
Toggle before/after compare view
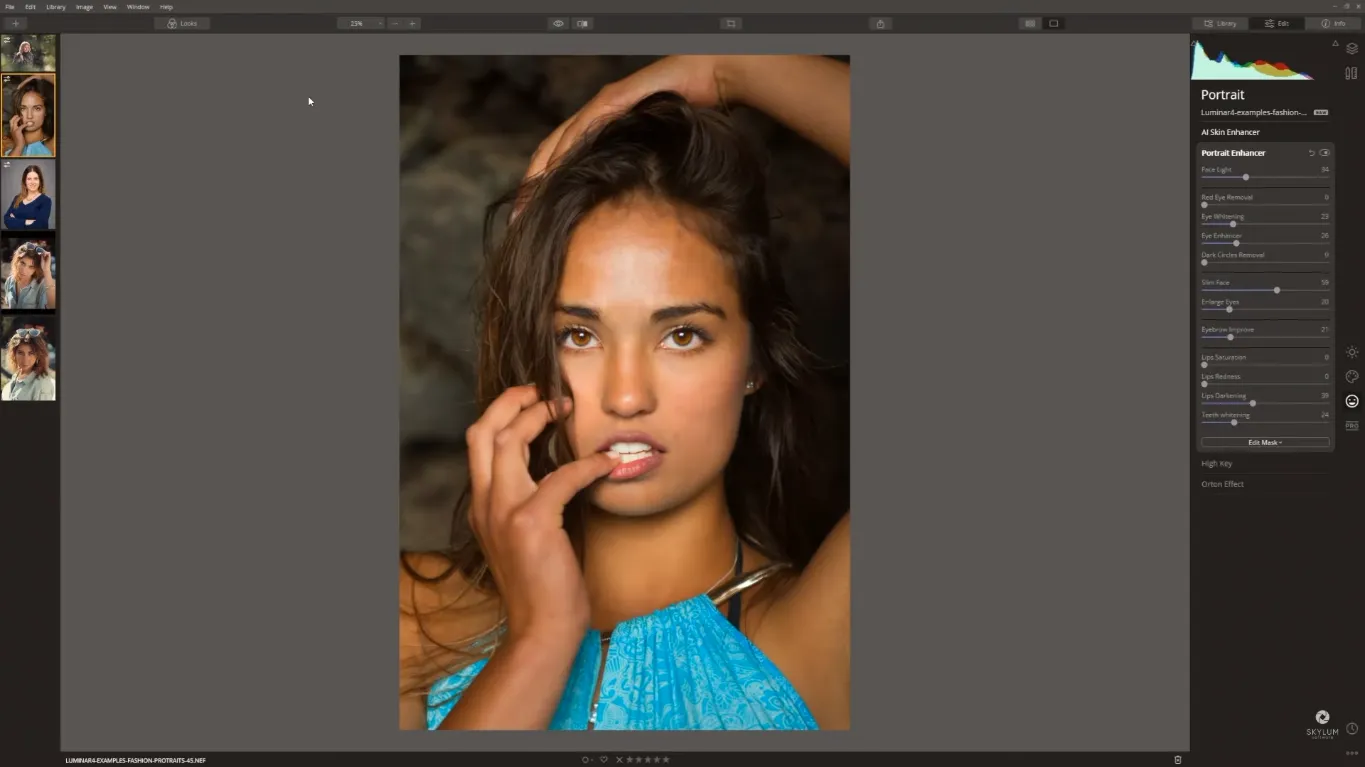click(x=582, y=23)
